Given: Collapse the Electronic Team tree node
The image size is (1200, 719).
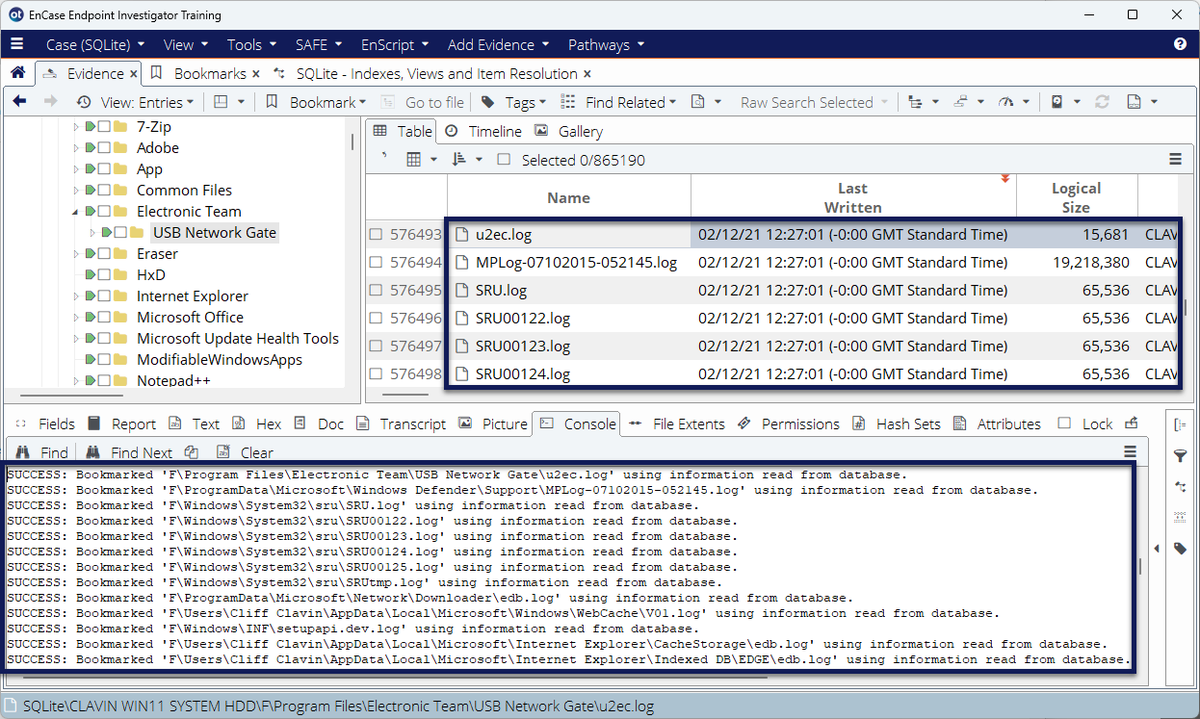Looking at the screenshot, I should pyautogui.click(x=75, y=212).
